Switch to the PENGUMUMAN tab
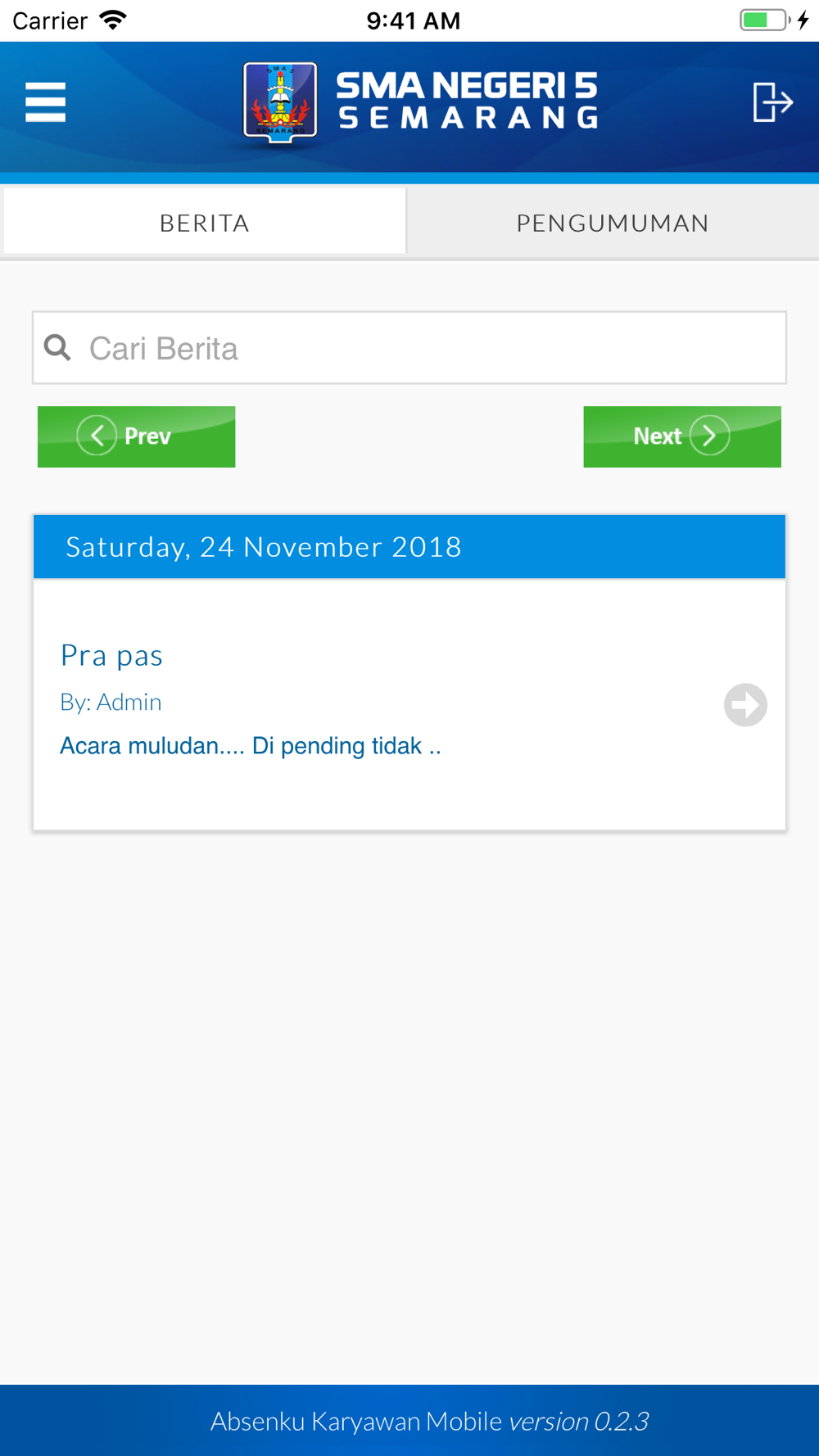 click(613, 221)
